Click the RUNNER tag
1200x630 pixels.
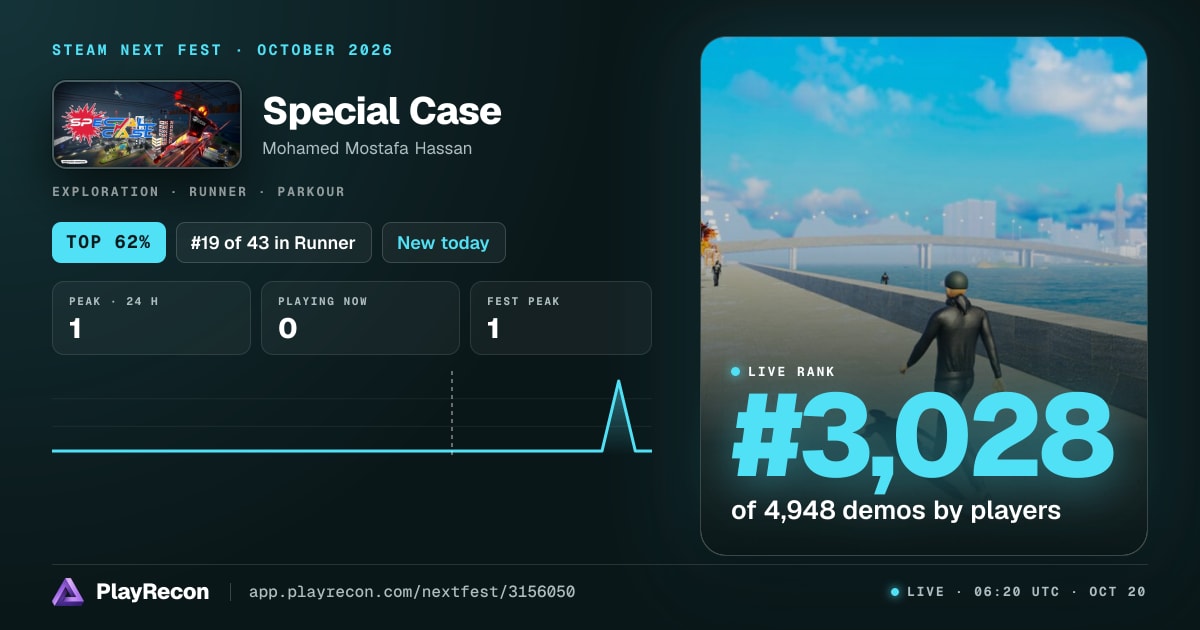216,191
